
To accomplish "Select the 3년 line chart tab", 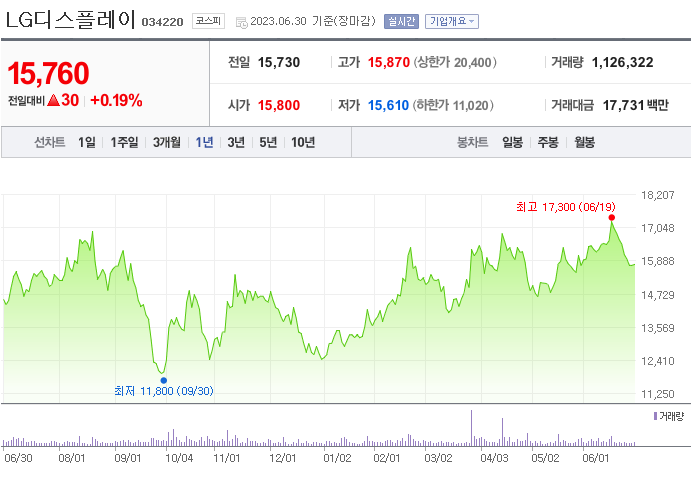I will click(x=236, y=142).
